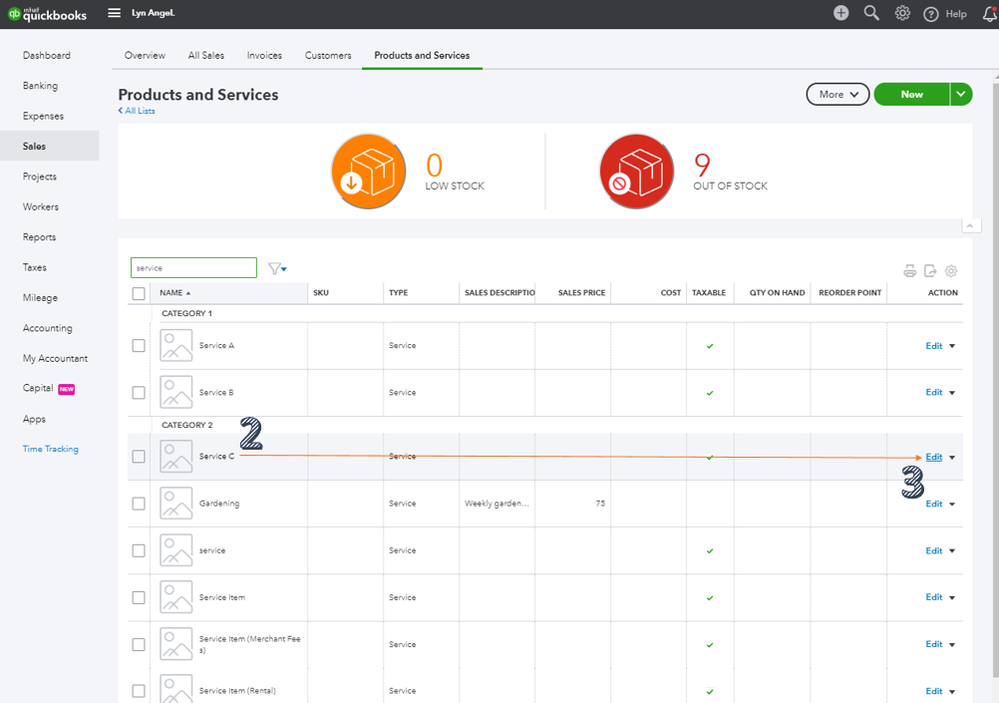The image size is (999, 703).
Task: Open action dropdown for lowercase service row
Action: tap(952, 551)
